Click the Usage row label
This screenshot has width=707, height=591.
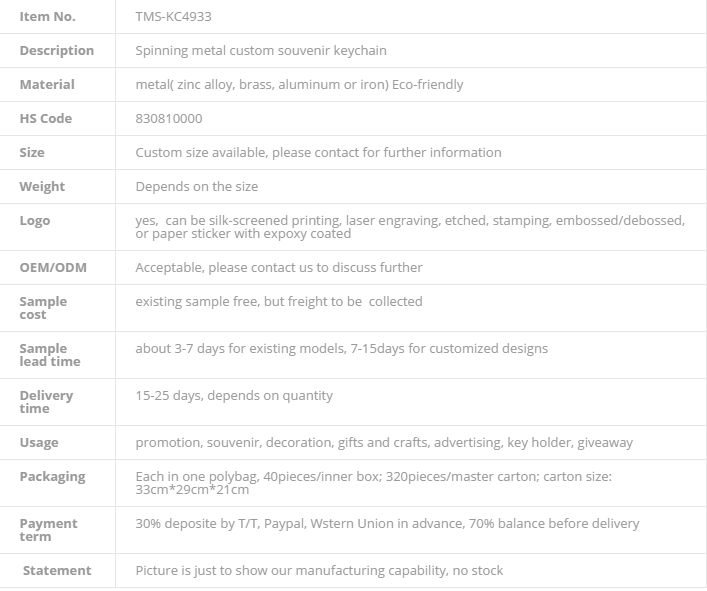click(x=39, y=443)
